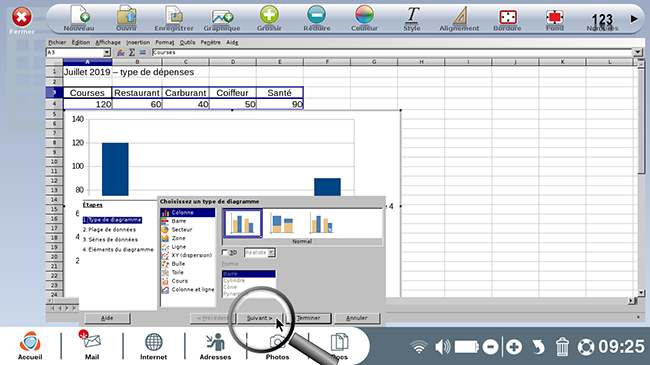This screenshot has width=650, height=365.
Task: Insert a chart with the Graphique icon
Action: point(222,17)
